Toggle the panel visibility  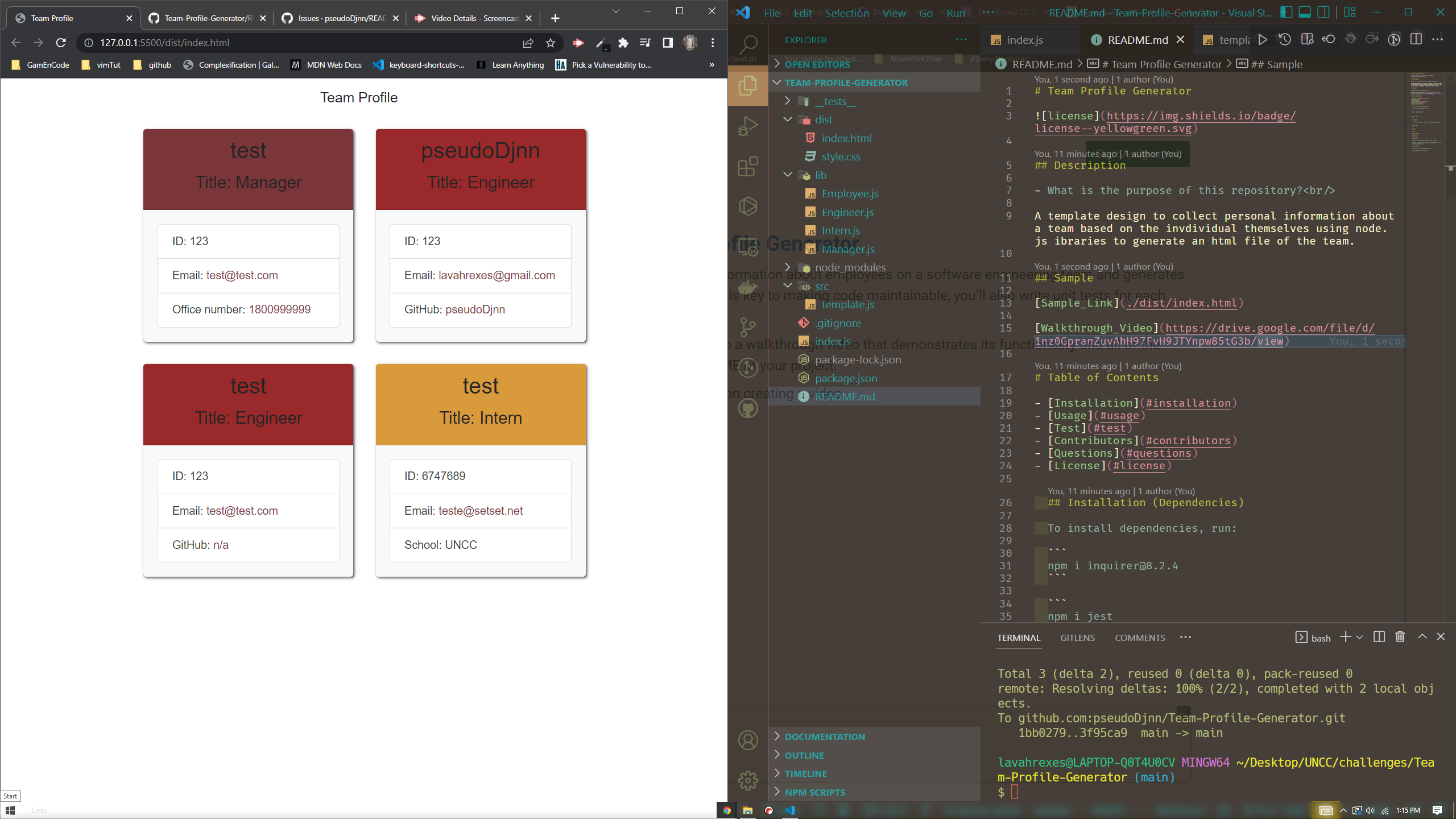1305,12
